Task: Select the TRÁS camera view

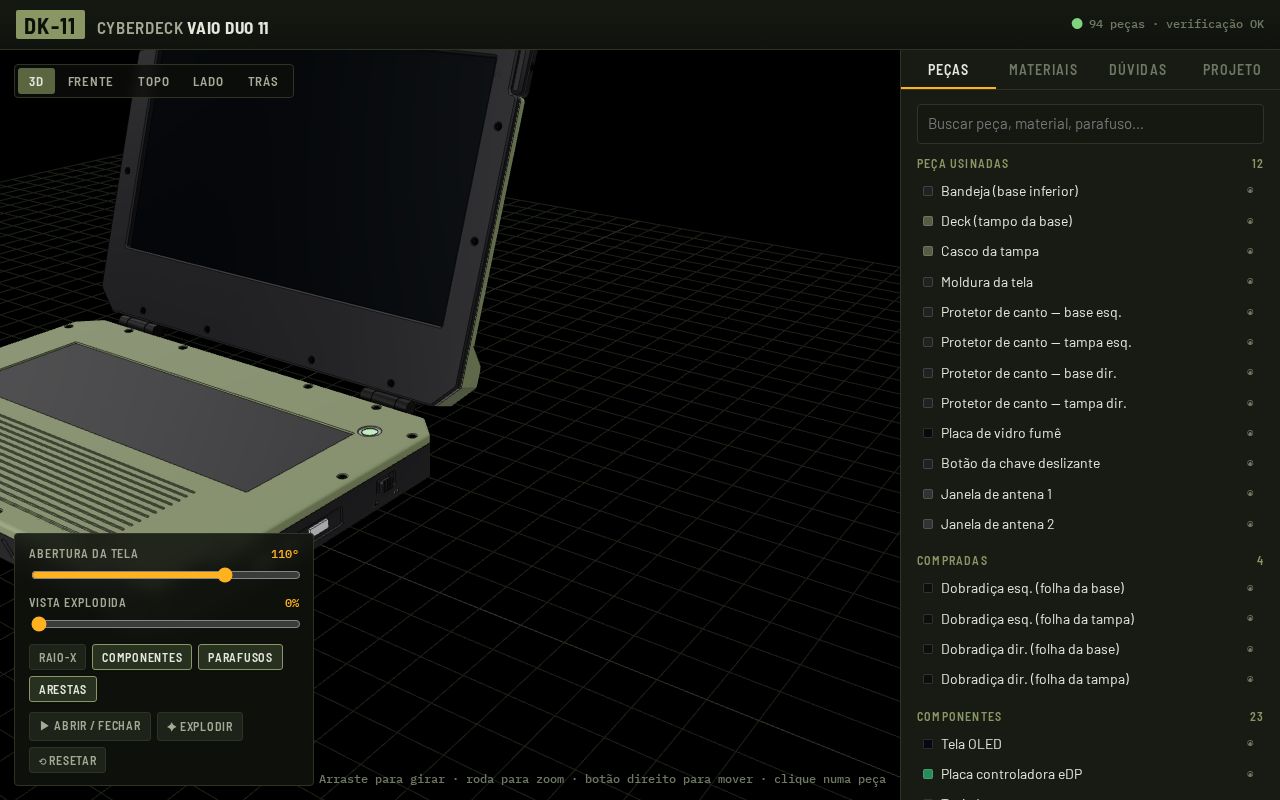Action: pos(263,81)
